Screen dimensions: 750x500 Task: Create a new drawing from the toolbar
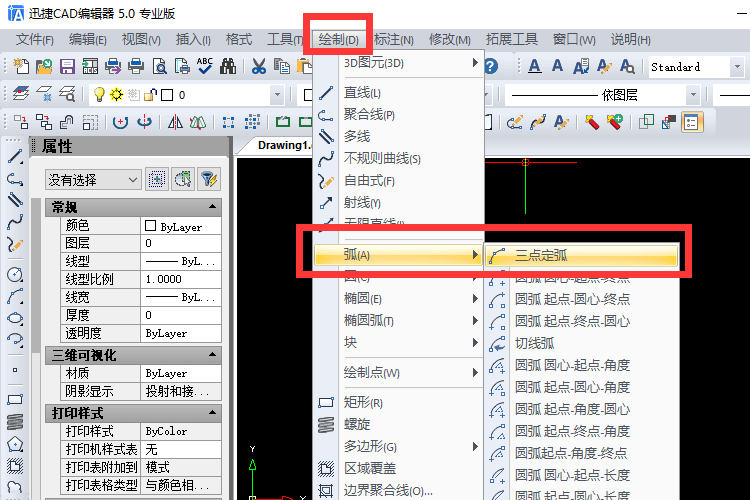coord(21,66)
